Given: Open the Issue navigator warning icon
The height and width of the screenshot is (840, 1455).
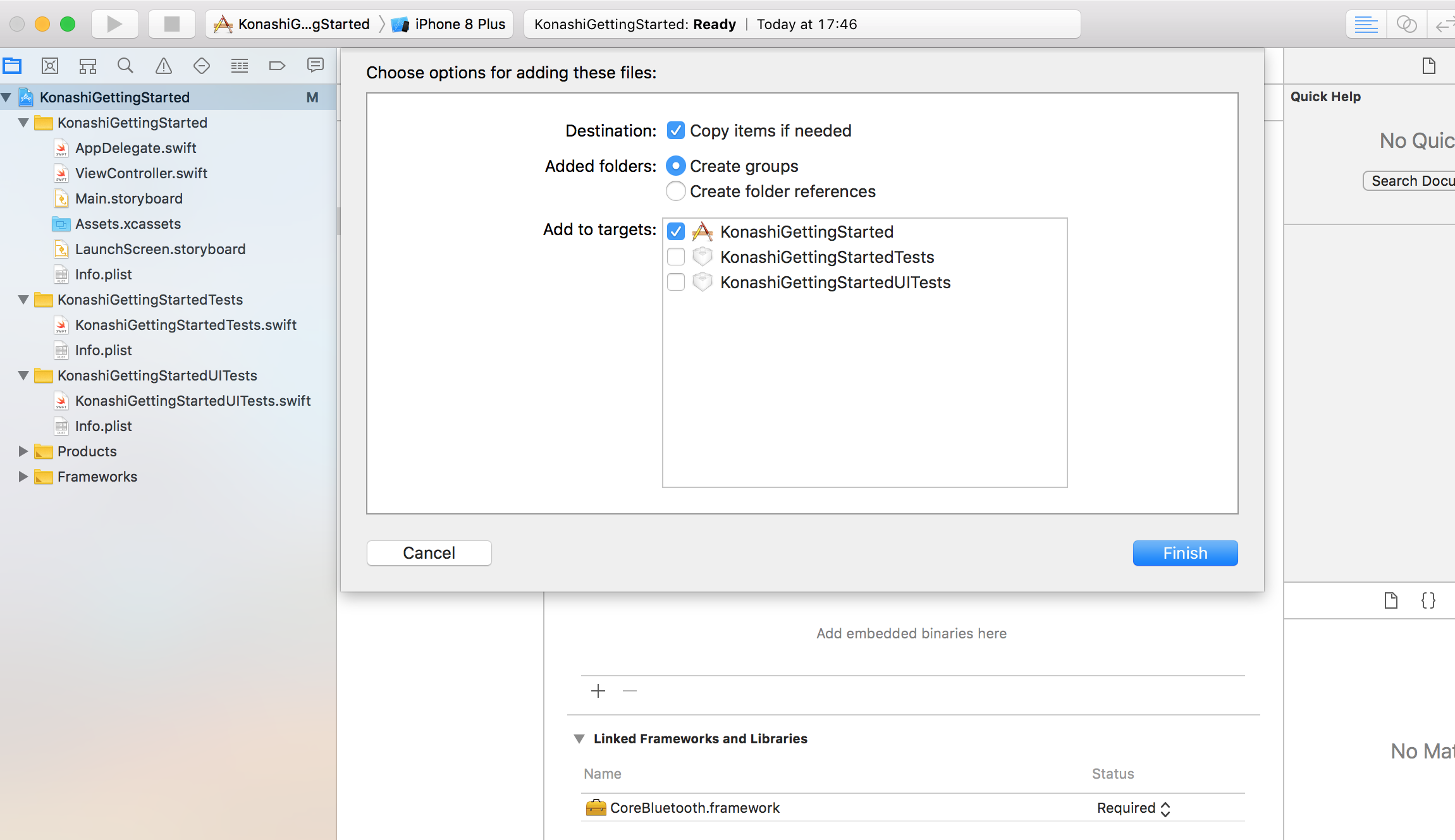Looking at the screenshot, I should (x=164, y=66).
